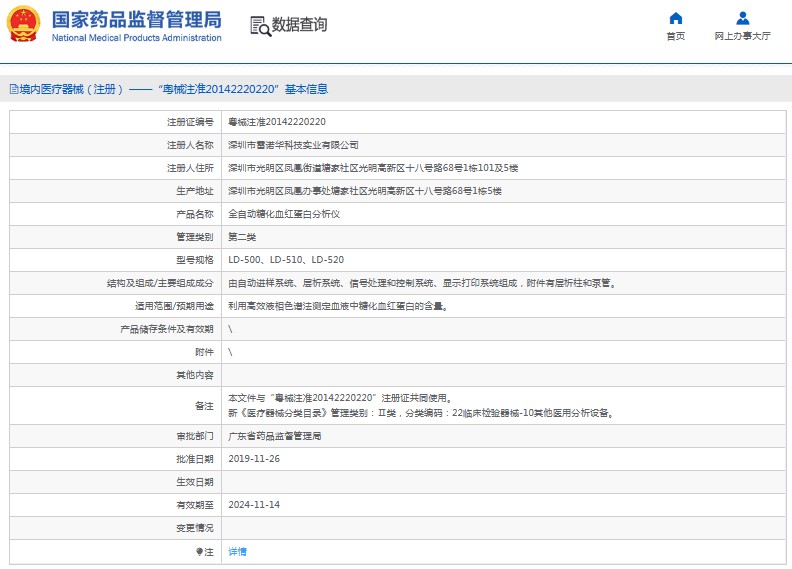Select registrant address ending 1栋101及5楼
792x569 pixels.
click(373, 168)
